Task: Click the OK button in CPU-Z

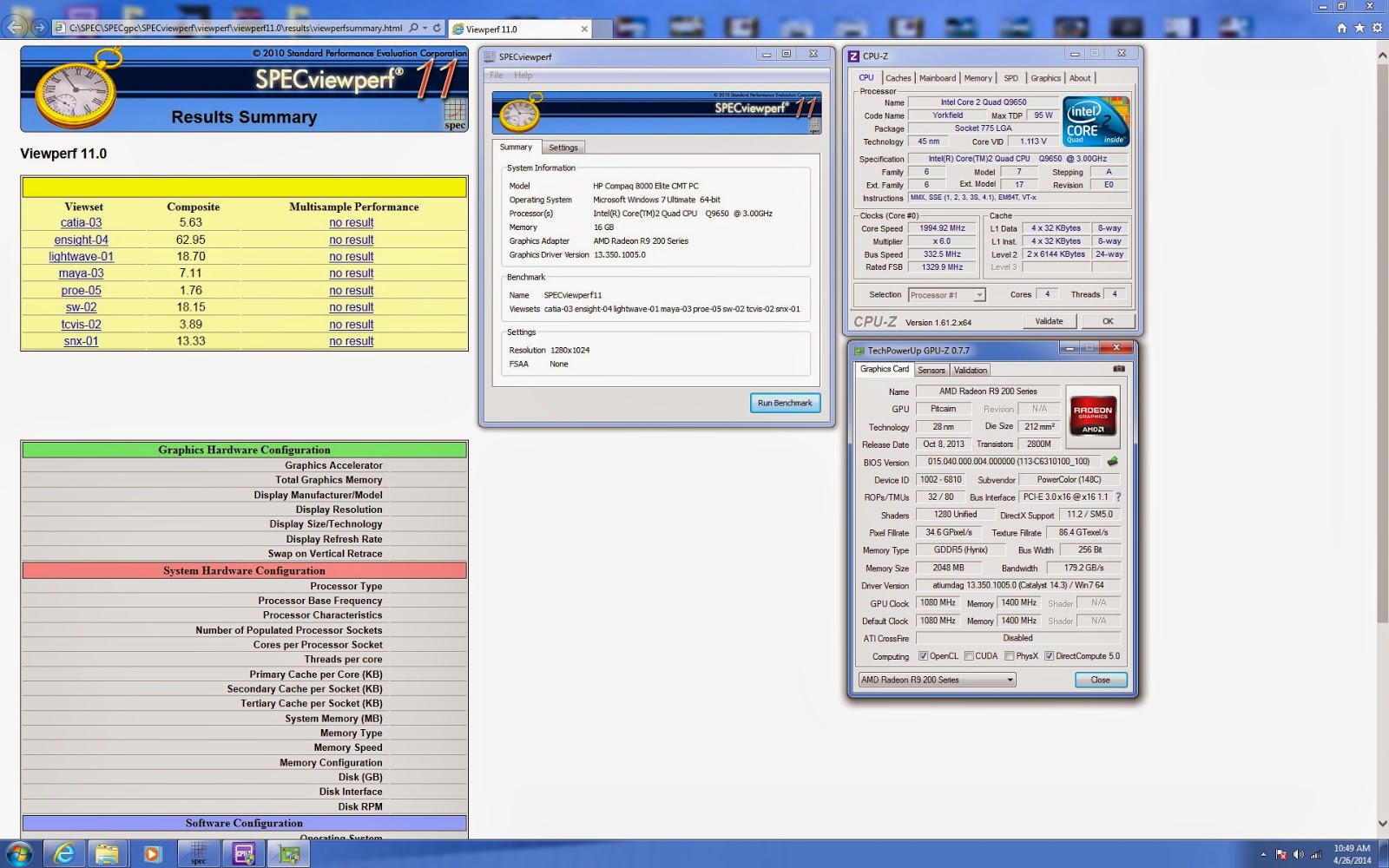Action: [1108, 321]
